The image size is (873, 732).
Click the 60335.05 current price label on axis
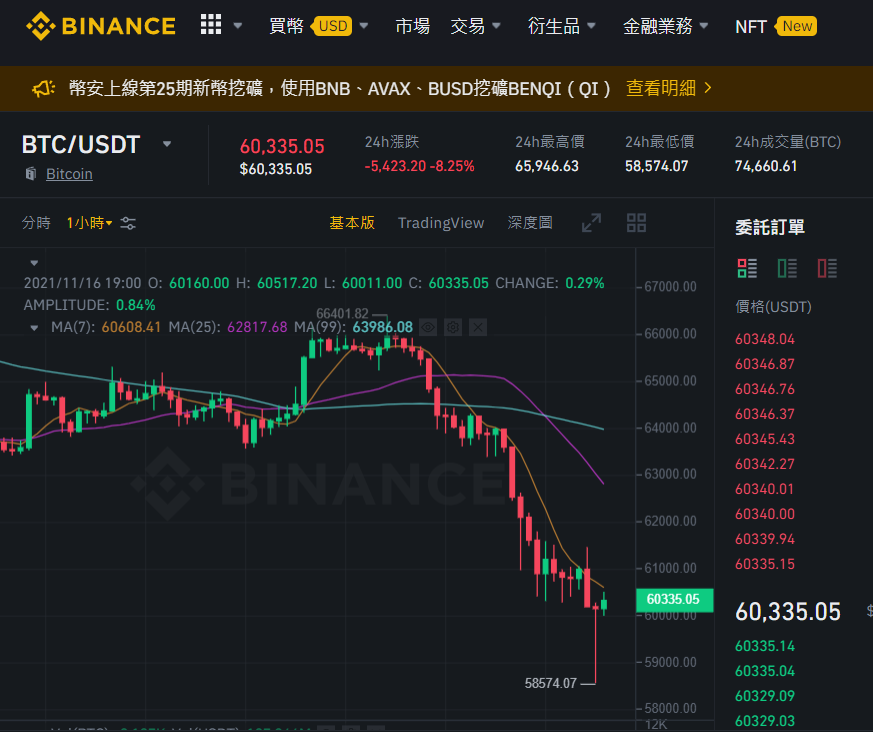point(674,600)
